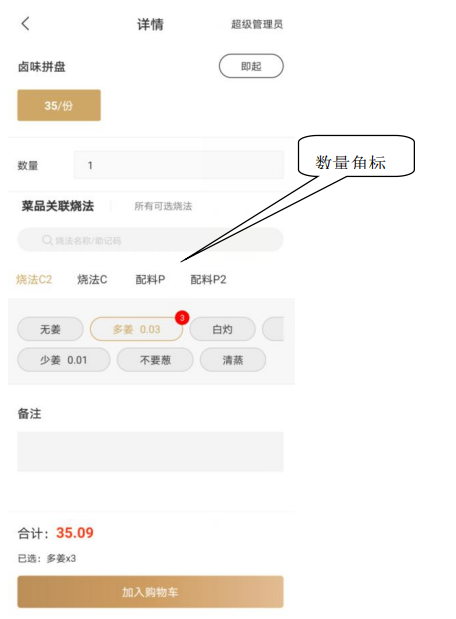Select the 不要葱 option chip
This screenshot has width=456, height=619.
[155, 360]
